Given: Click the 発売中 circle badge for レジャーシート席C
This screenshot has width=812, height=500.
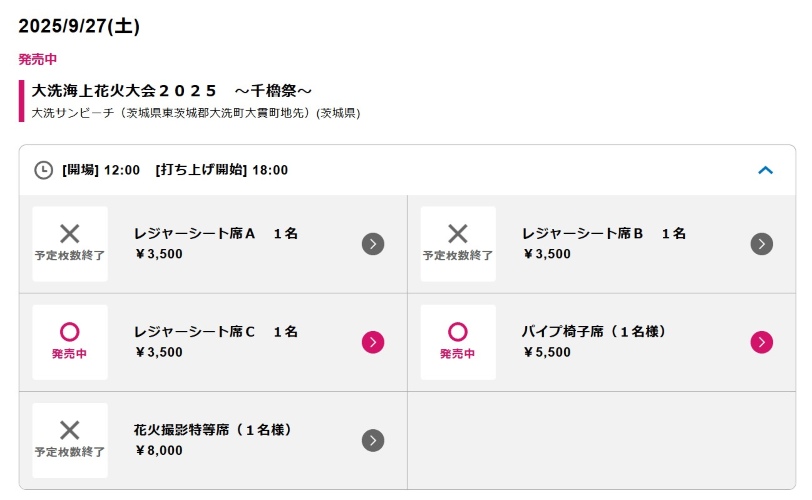Looking at the screenshot, I should [70, 342].
